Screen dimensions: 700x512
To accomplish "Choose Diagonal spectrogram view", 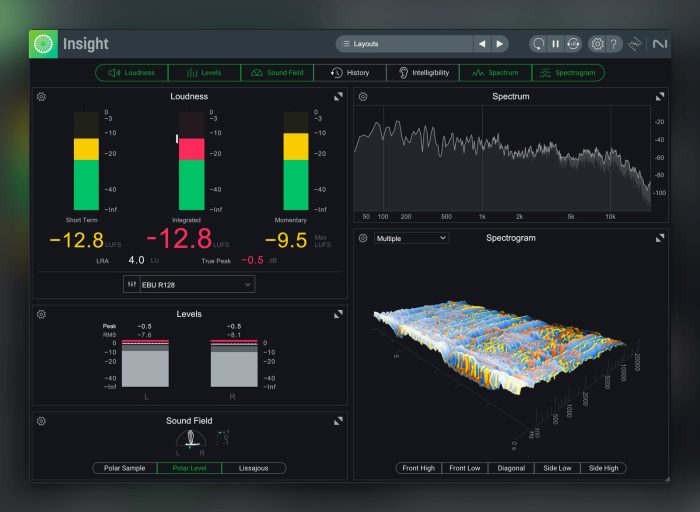I will [511, 468].
